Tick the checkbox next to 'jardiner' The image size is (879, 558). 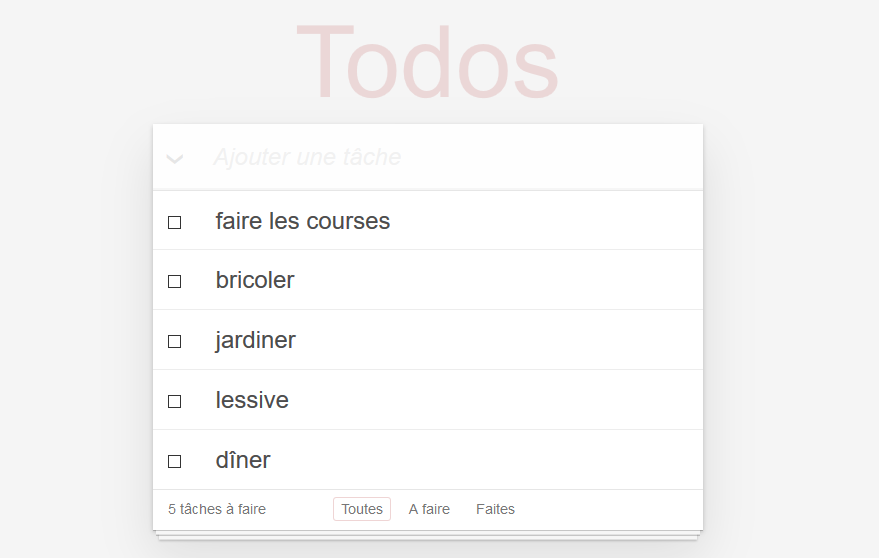[x=174, y=342]
